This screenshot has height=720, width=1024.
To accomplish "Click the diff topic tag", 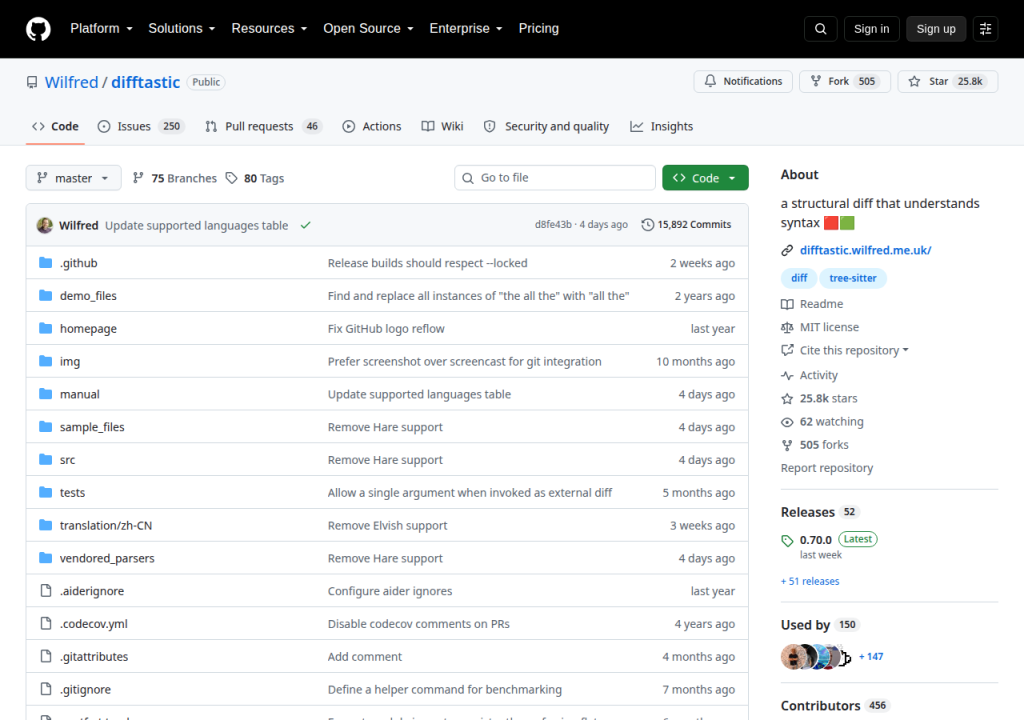I will point(799,278).
